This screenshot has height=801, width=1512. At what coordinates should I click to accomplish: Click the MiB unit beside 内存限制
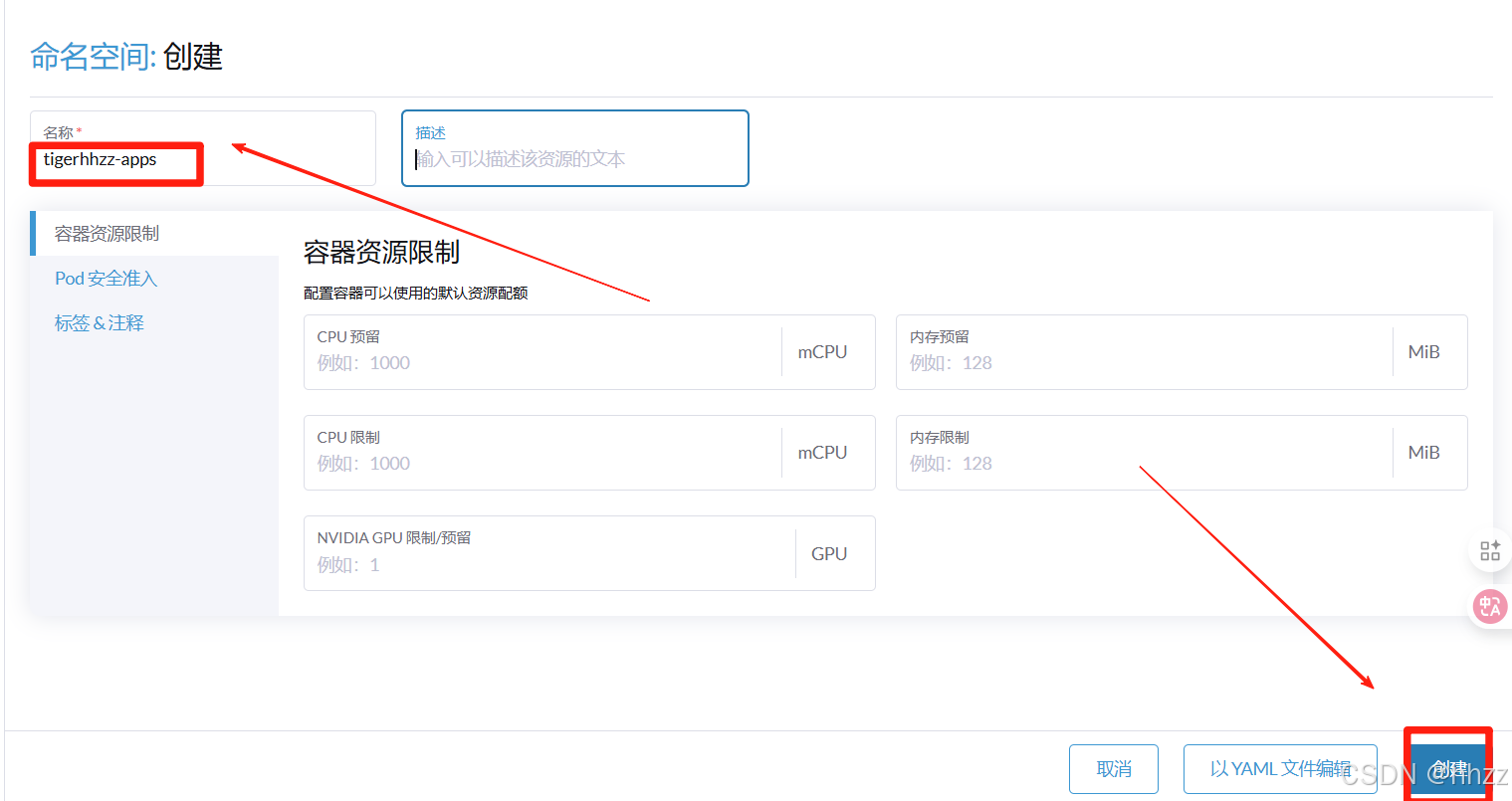tap(1423, 453)
